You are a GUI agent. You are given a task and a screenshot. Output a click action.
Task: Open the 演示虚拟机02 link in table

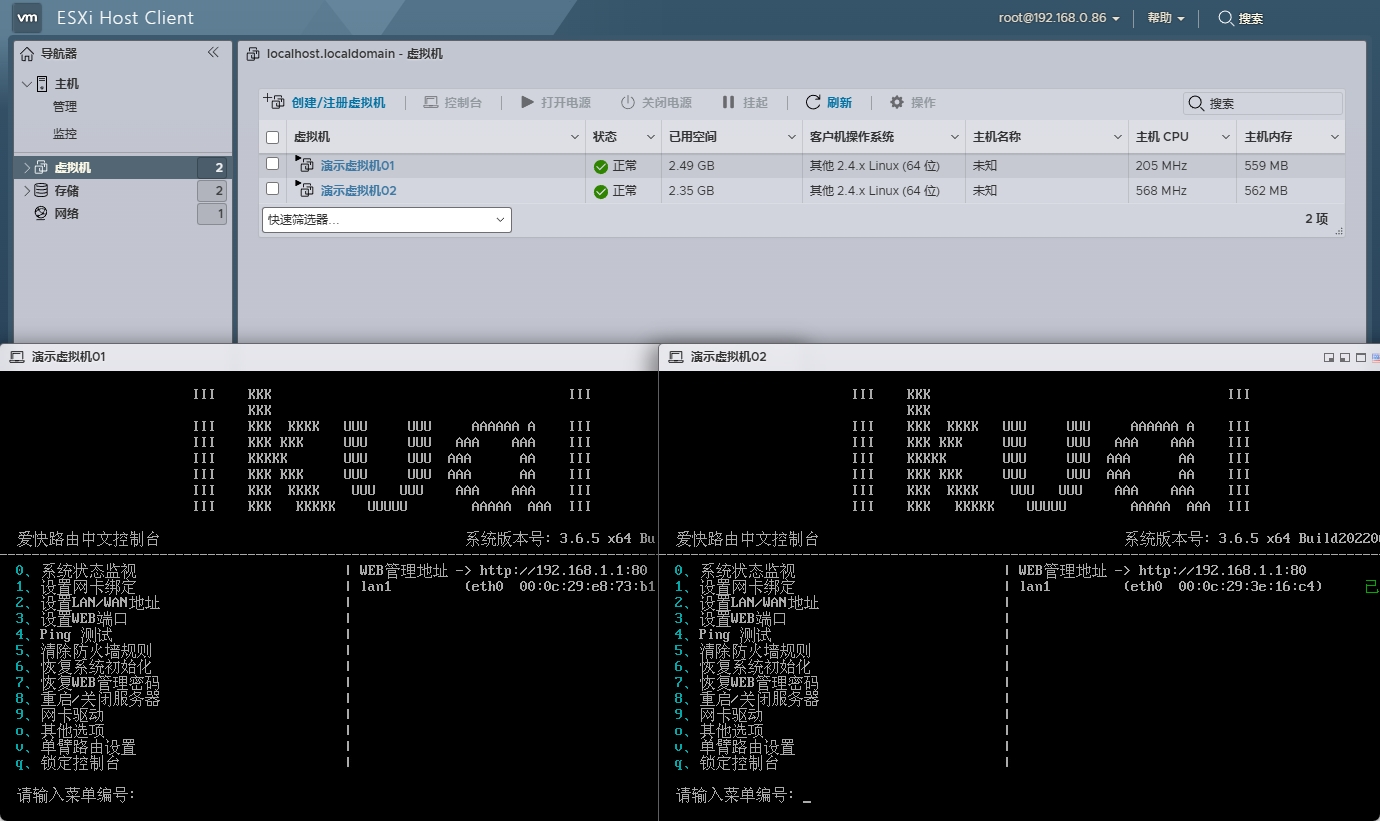[358, 191]
